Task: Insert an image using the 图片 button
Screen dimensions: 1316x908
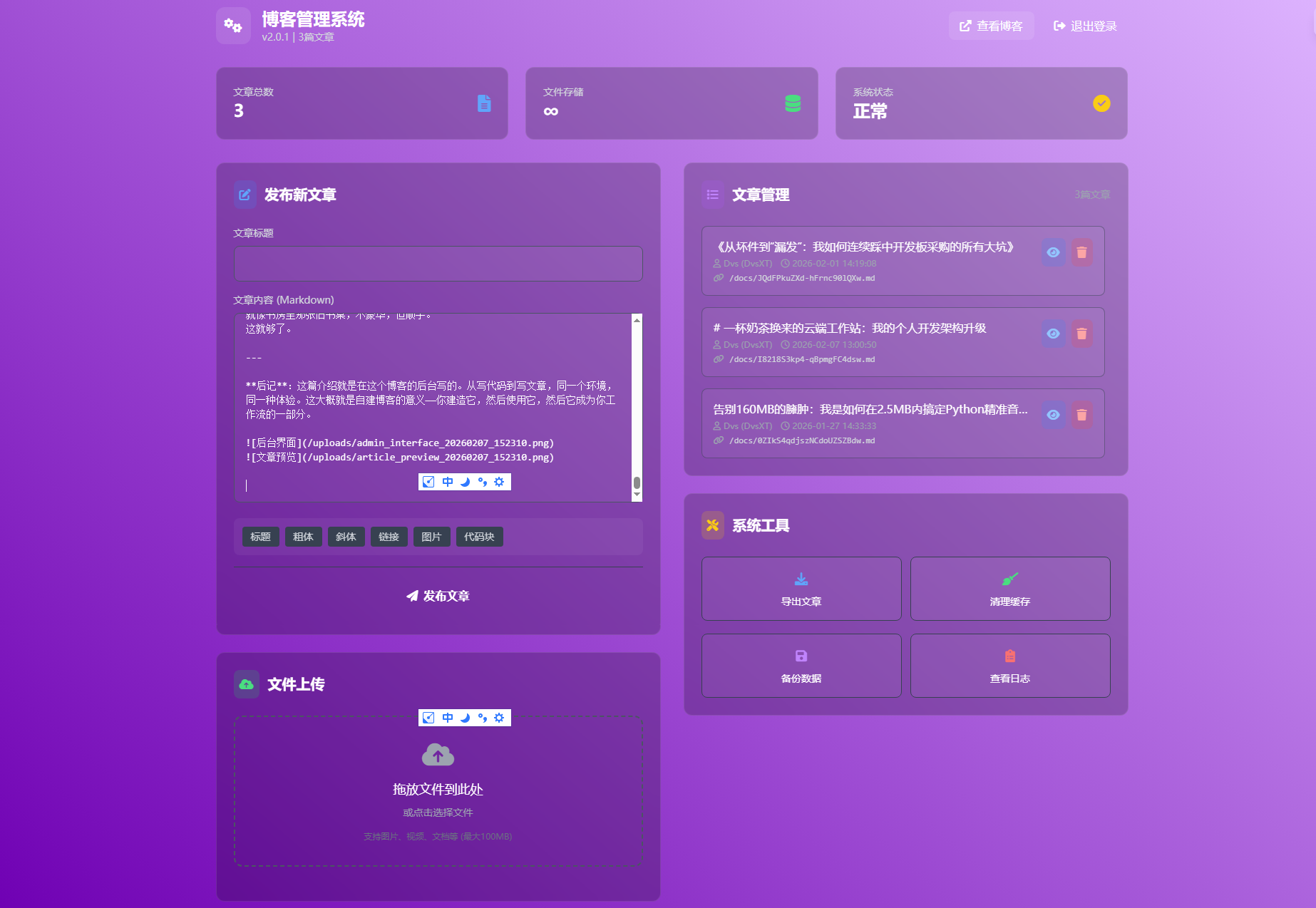Action: (x=431, y=537)
